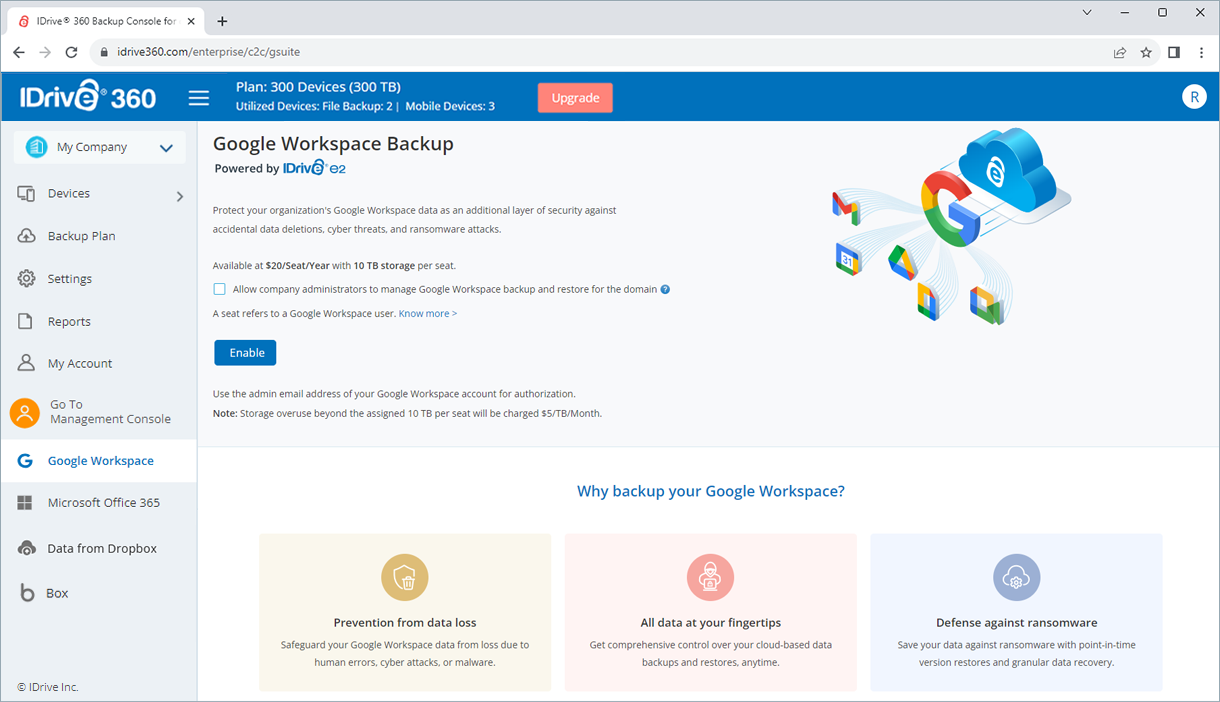This screenshot has width=1220, height=702.
Task: Open the hamburger menu icon
Action: click(199, 97)
